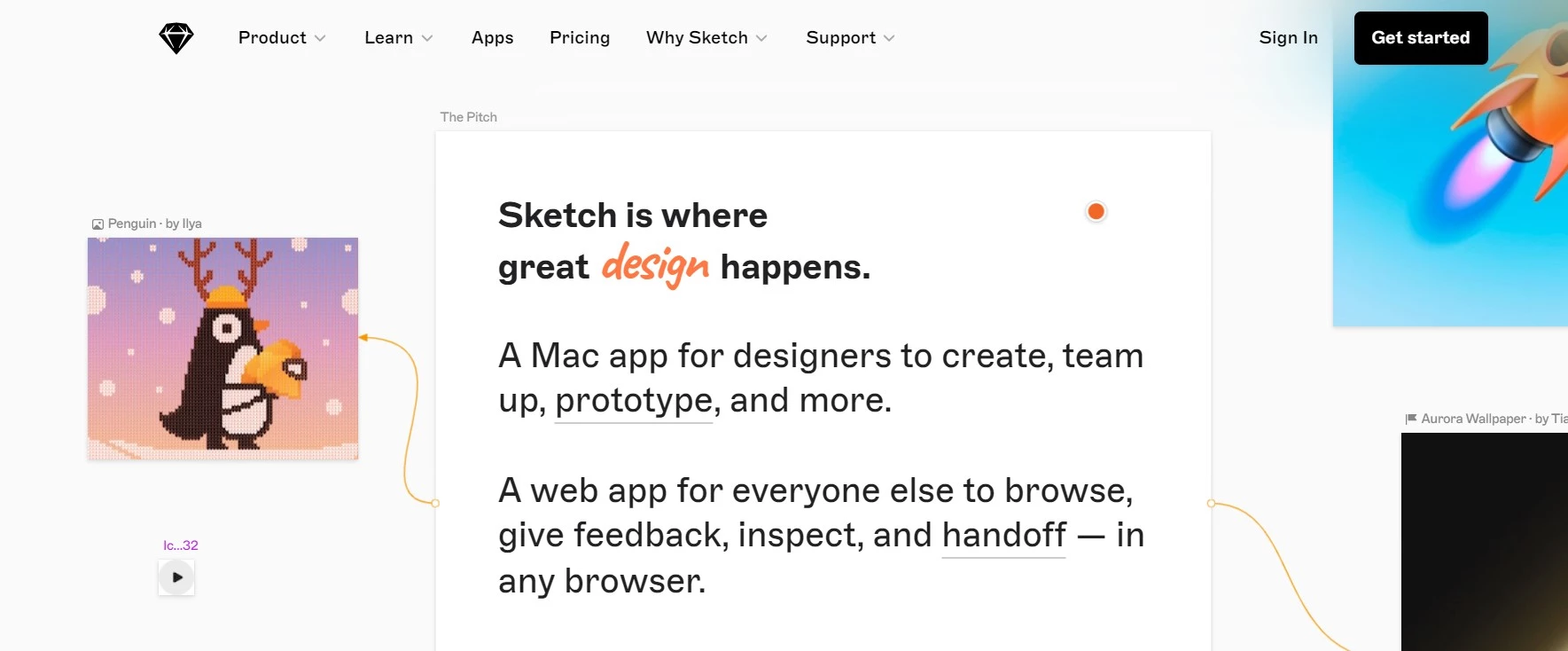
Task: Click the image icon beside Penguin label
Action: point(98,224)
